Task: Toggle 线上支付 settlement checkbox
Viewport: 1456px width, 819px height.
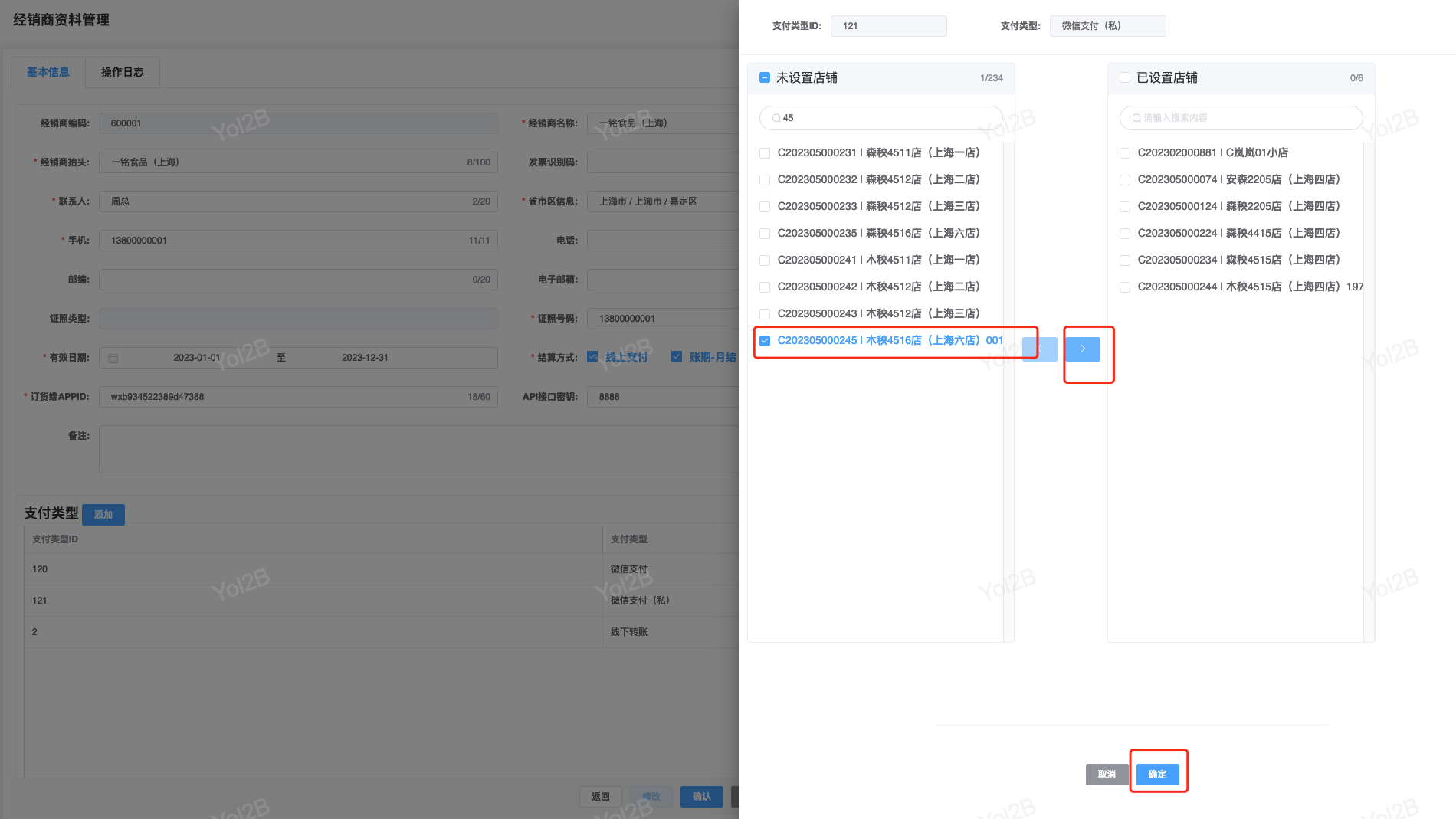Action: pyautogui.click(x=592, y=356)
